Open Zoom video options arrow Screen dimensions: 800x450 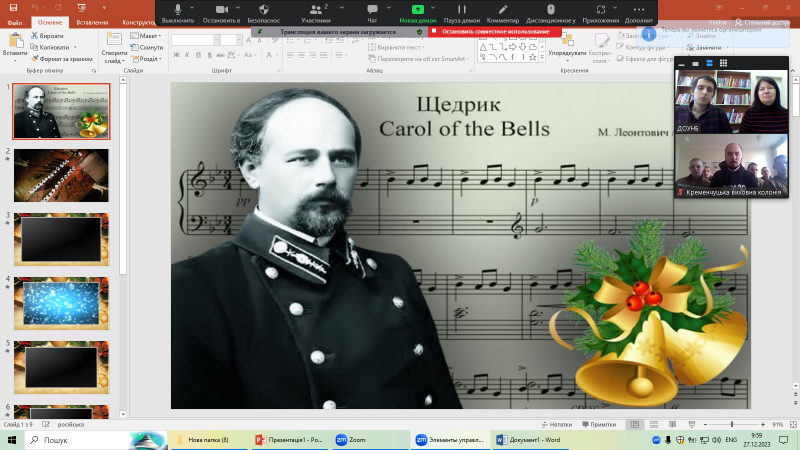pyautogui.click(x=238, y=8)
